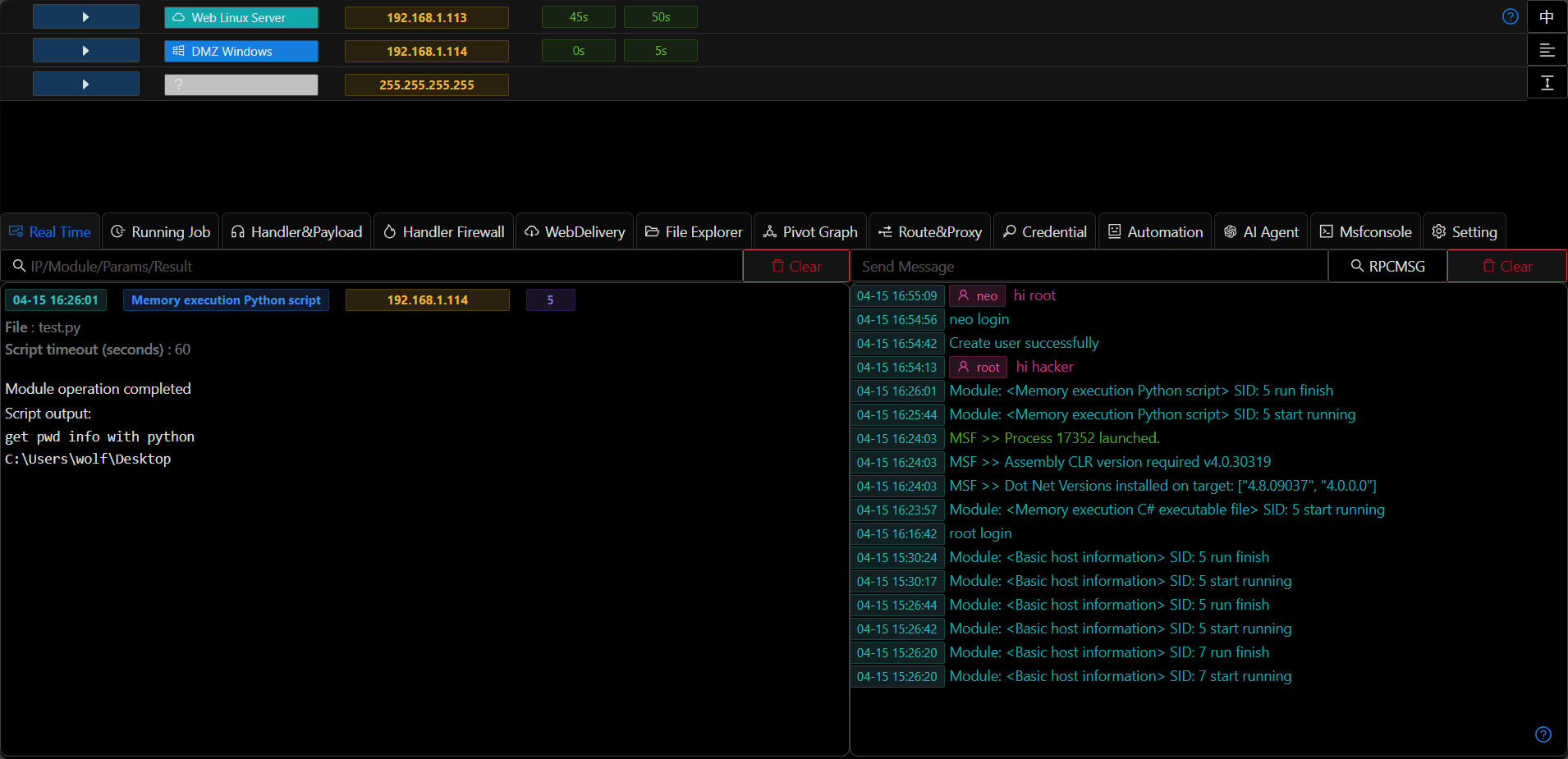Focus the IP/Module/Params/Result search field
The width and height of the screenshot is (1568, 759).
pyautogui.click(x=372, y=267)
